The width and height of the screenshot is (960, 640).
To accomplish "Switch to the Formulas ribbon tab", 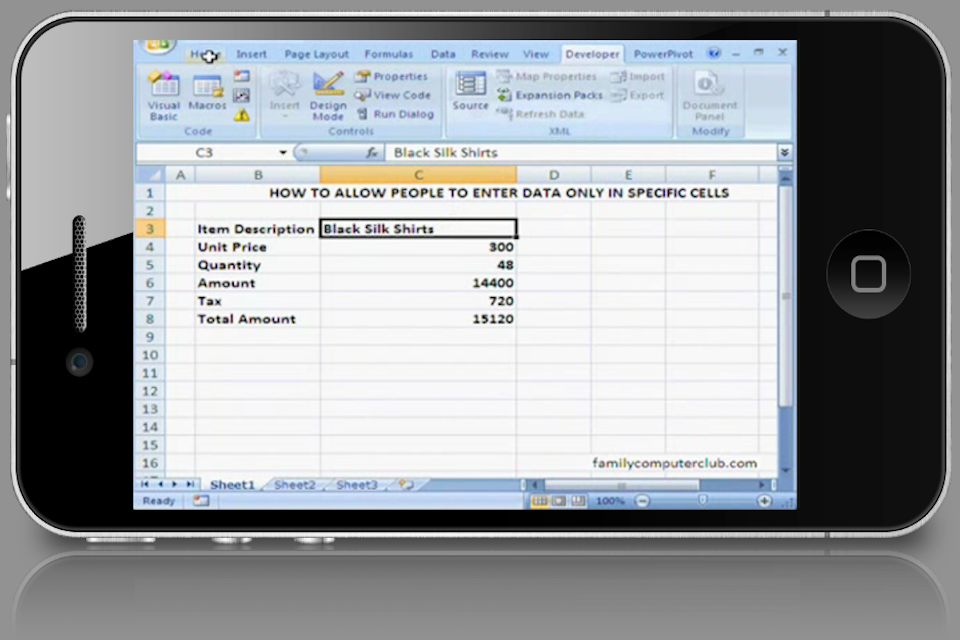I will point(388,54).
